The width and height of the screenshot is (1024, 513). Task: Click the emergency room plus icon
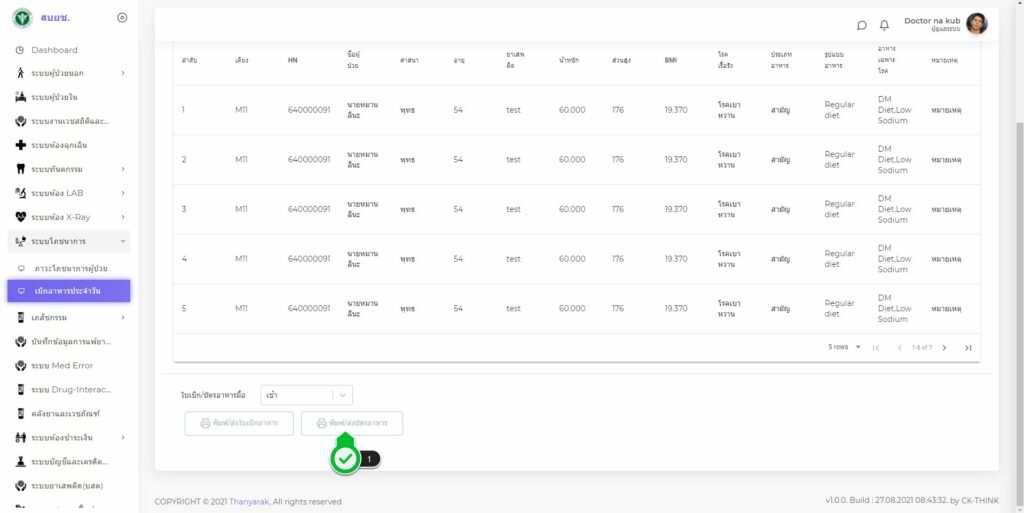pos(21,145)
